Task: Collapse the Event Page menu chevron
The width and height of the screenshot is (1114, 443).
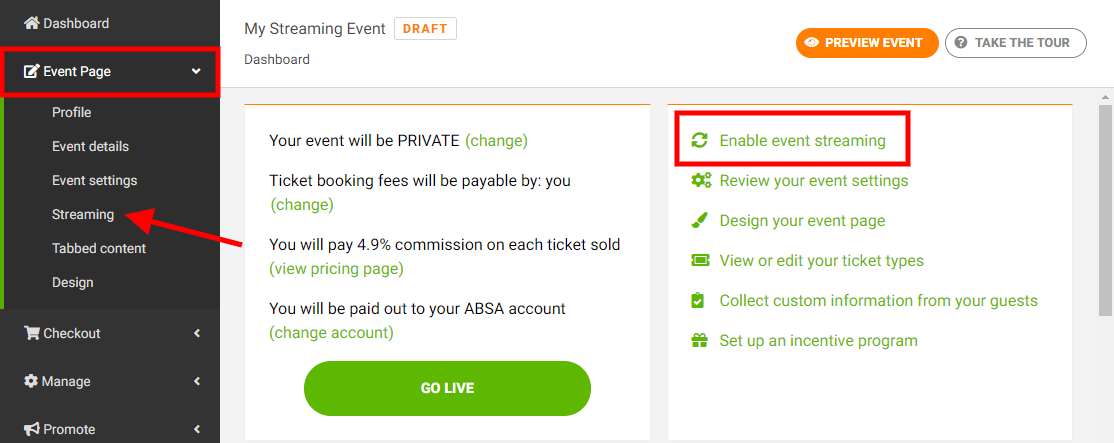Action: [x=196, y=72]
